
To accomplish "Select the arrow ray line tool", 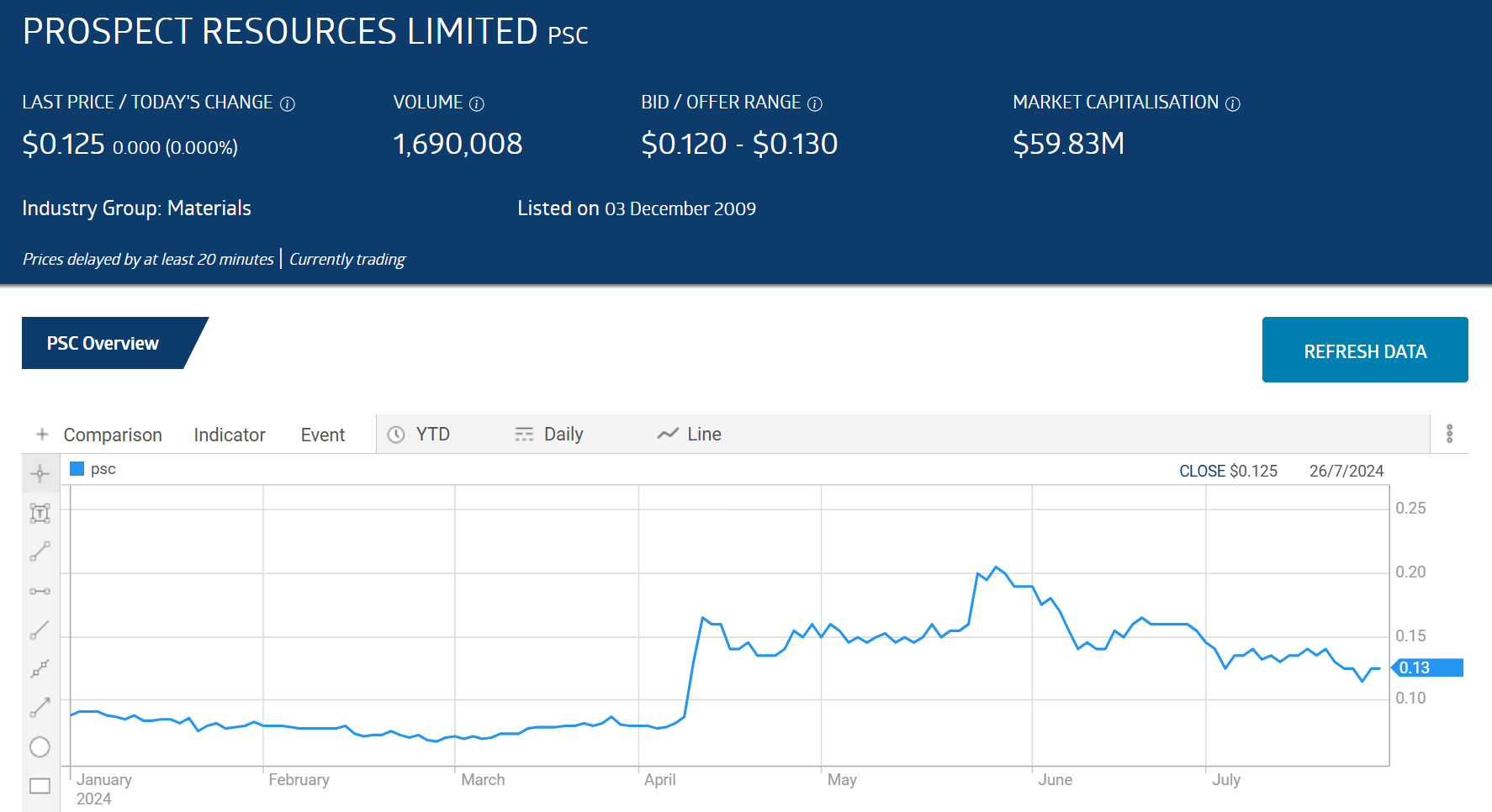I will [40, 708].
